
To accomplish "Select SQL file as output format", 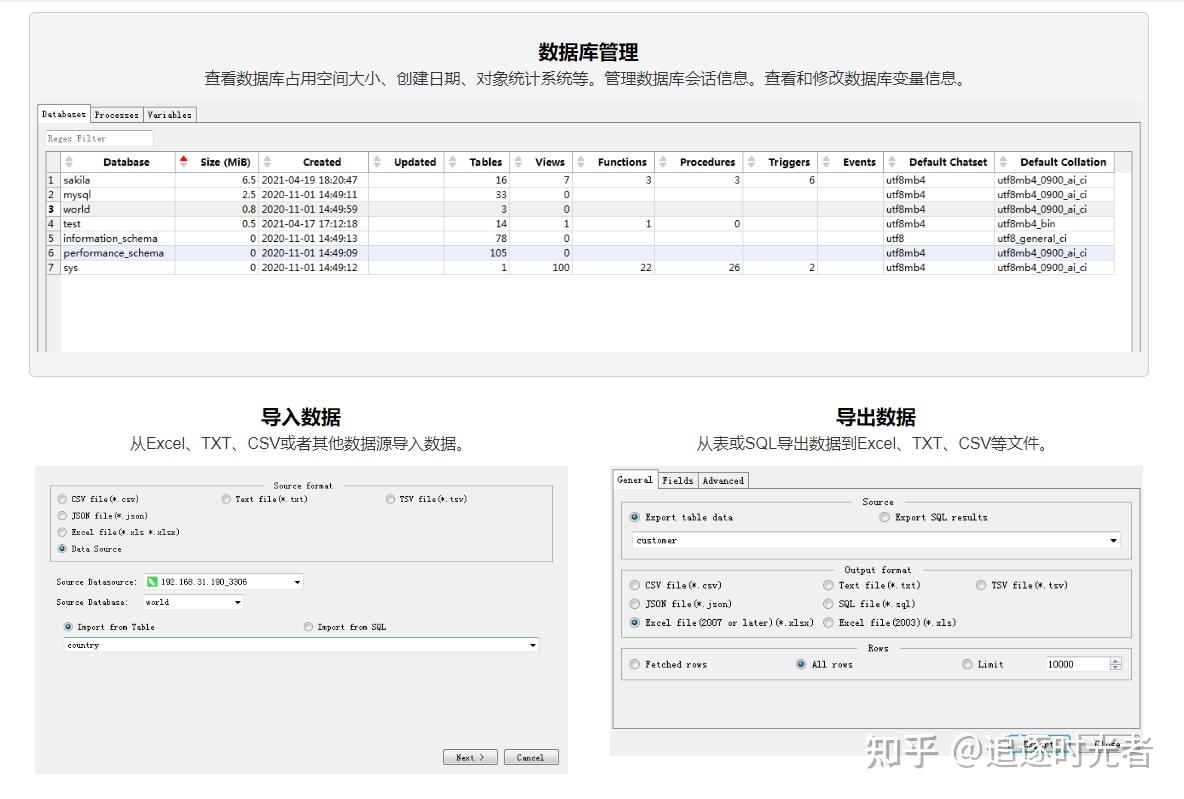I will tap(829, 604).
